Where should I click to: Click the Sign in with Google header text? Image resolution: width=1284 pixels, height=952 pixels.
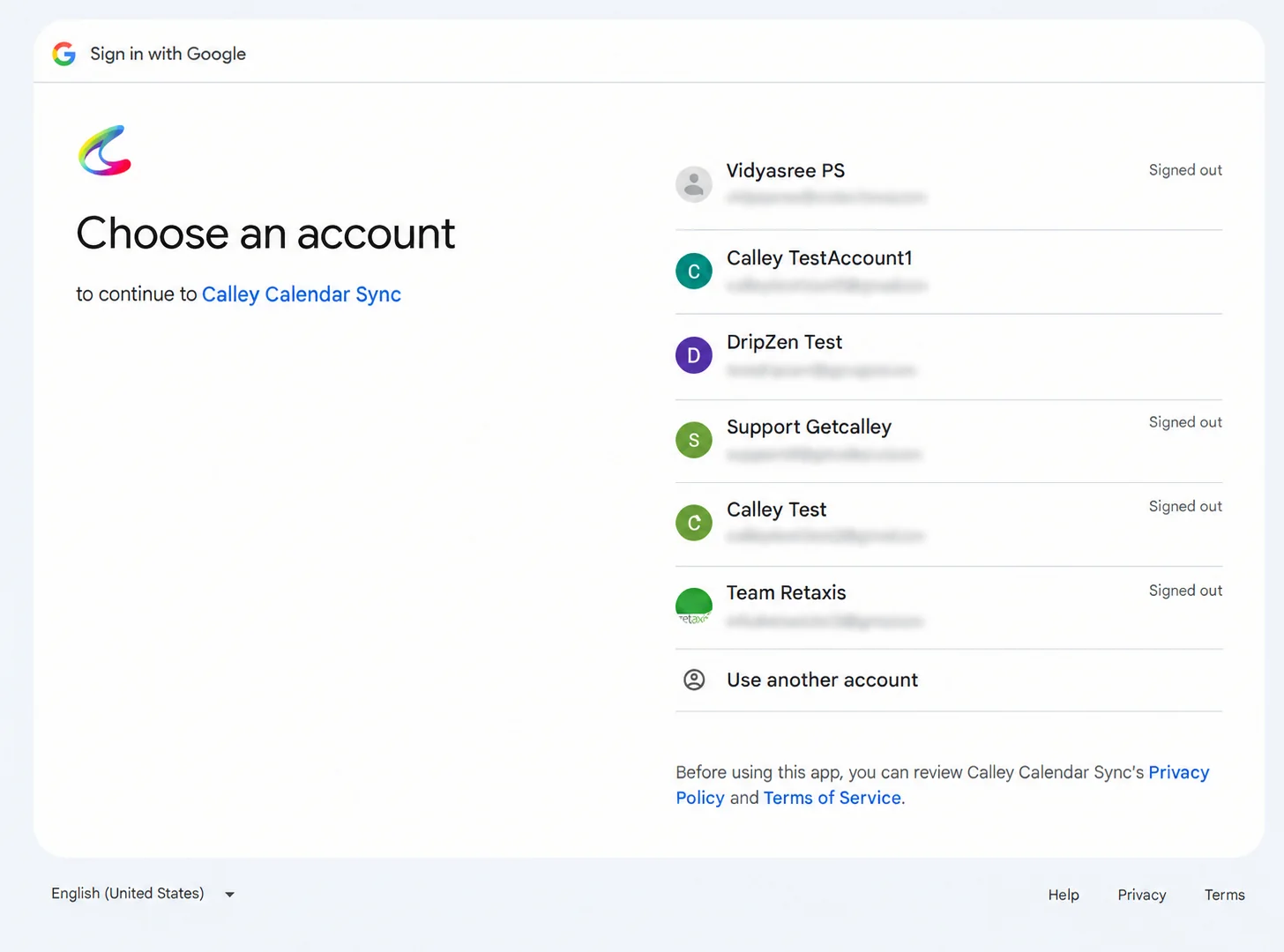(168, 54)
